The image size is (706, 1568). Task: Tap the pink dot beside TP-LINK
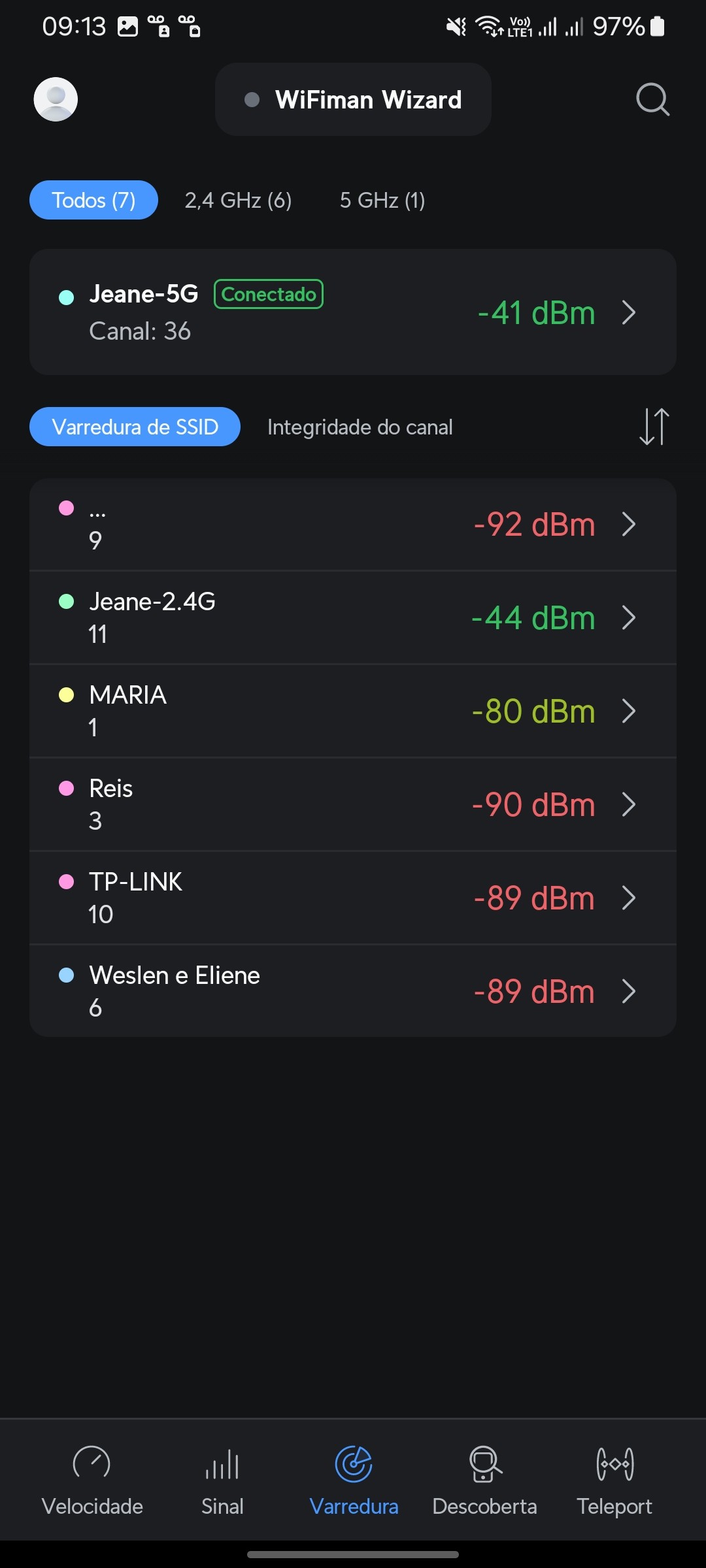click(x=66, y=882)
